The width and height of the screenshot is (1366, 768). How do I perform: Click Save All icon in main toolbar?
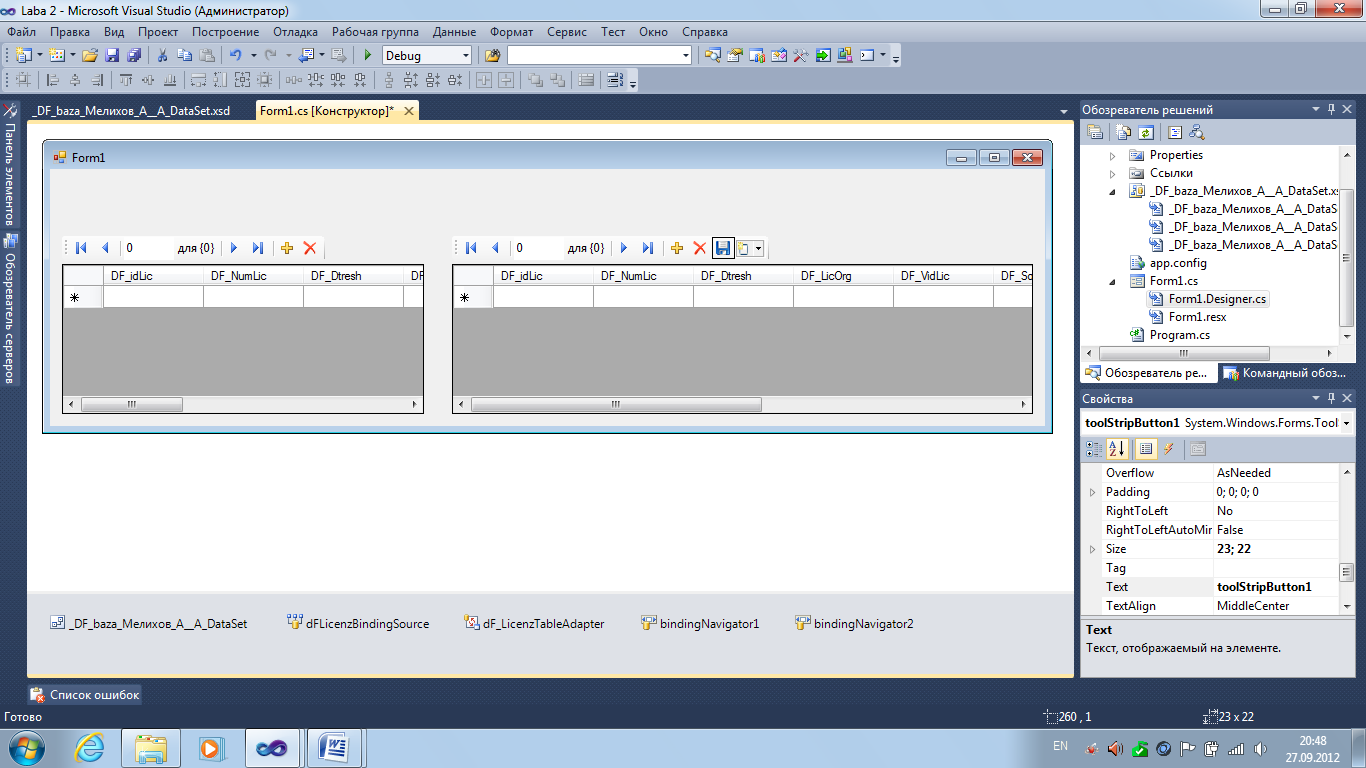(x=133, y=56)
